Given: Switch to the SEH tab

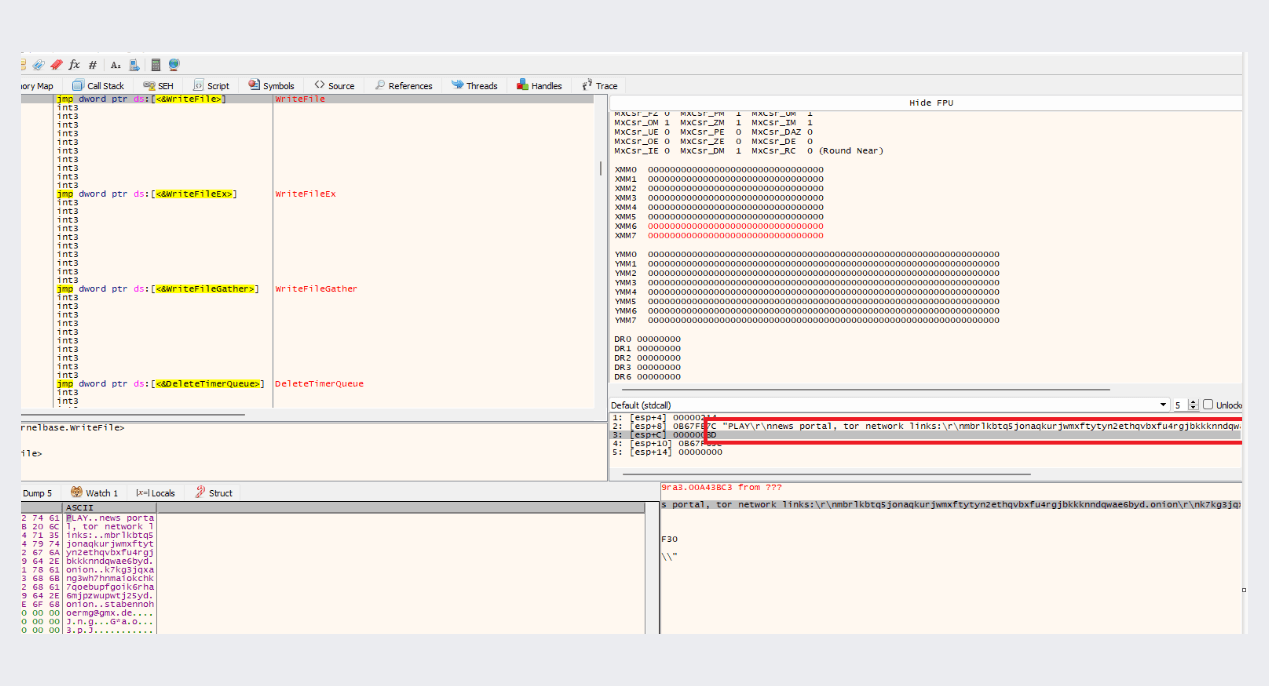Looking at the screenshot, I should click(158, 86).
